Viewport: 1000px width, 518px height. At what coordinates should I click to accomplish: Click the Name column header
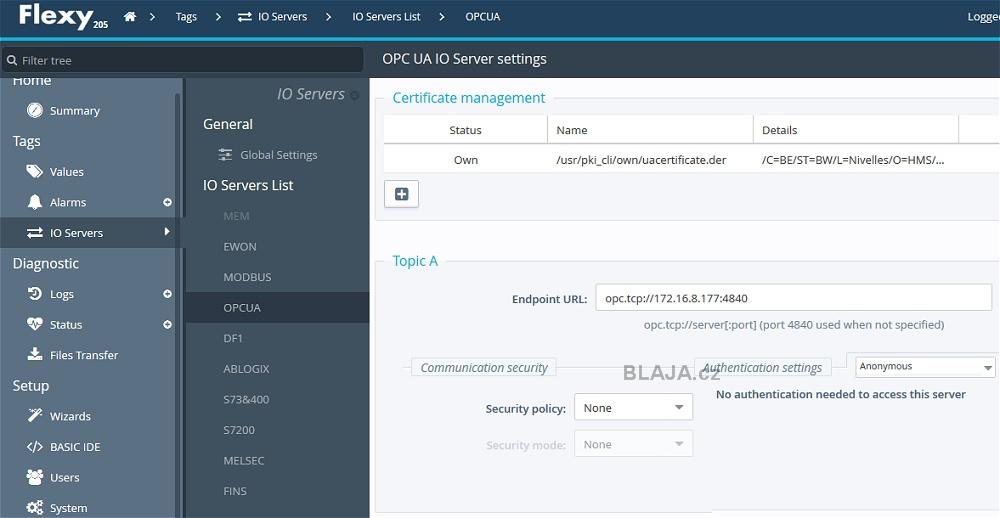coord(650,130)
